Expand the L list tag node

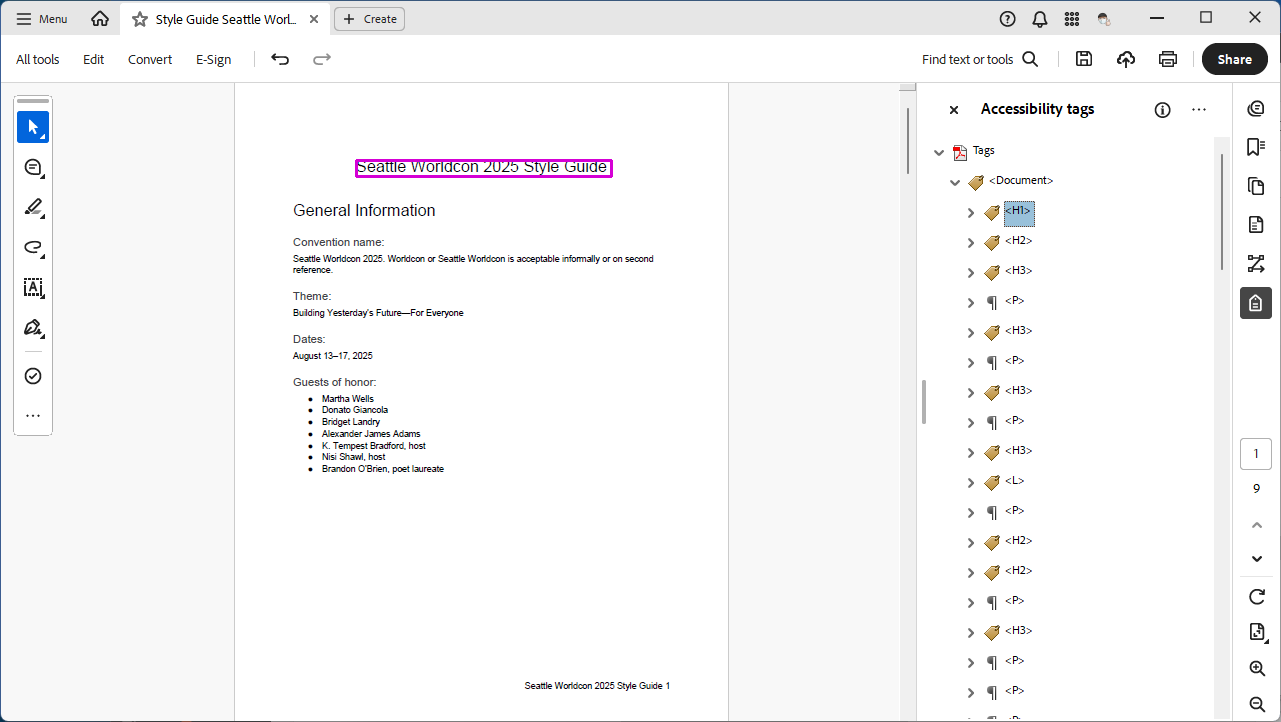[970, 483]
